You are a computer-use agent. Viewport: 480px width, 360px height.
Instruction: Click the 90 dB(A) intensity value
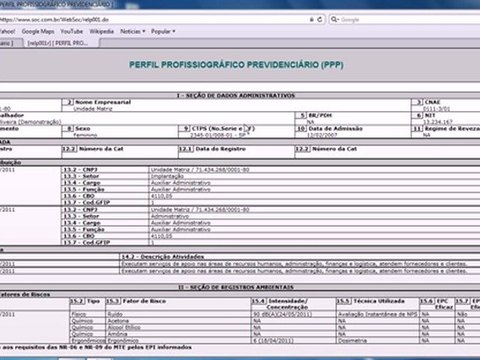pos(283,314)
